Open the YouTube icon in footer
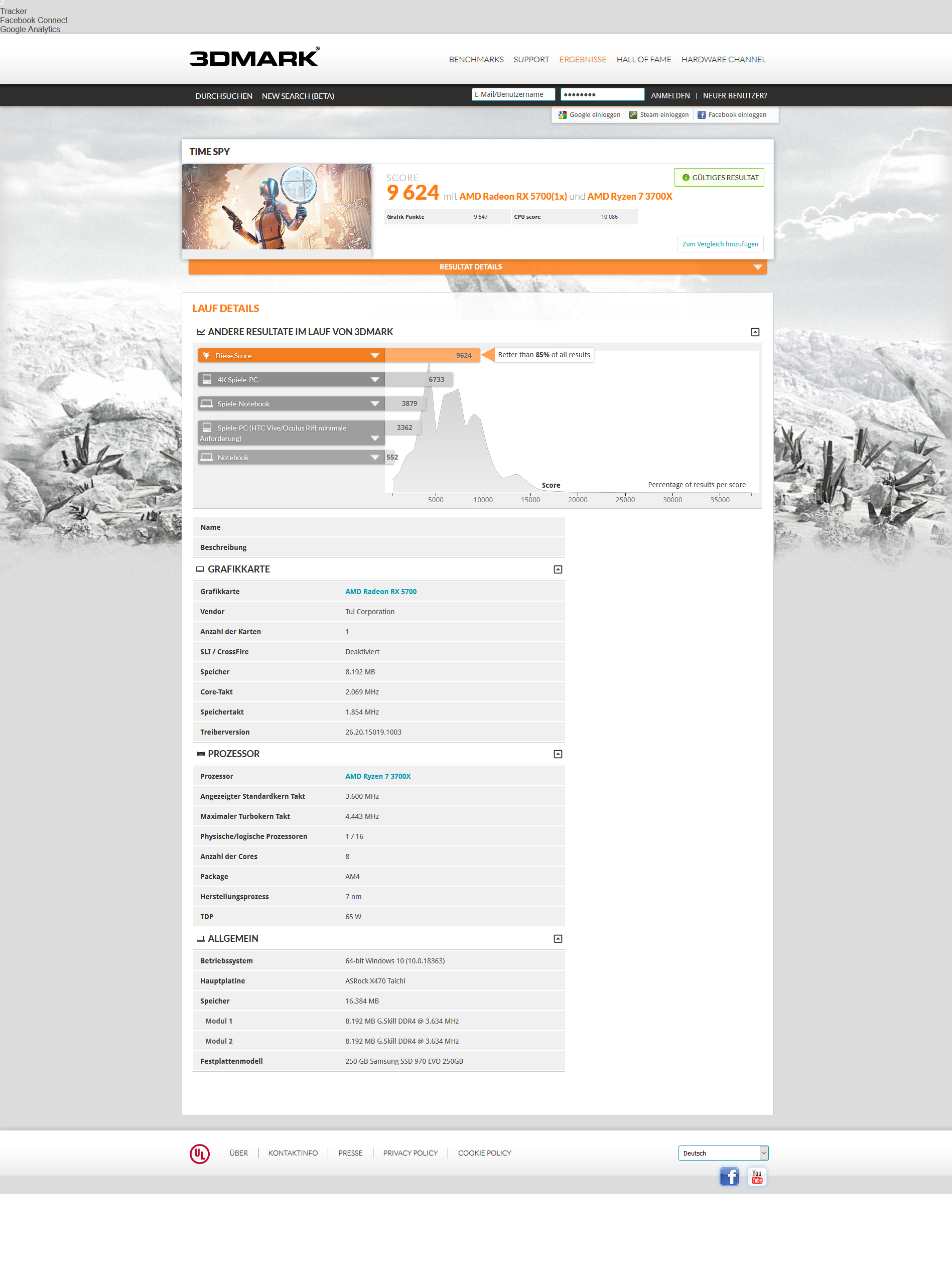This screenshot has height=1288, width=952. click(757, 1176)
